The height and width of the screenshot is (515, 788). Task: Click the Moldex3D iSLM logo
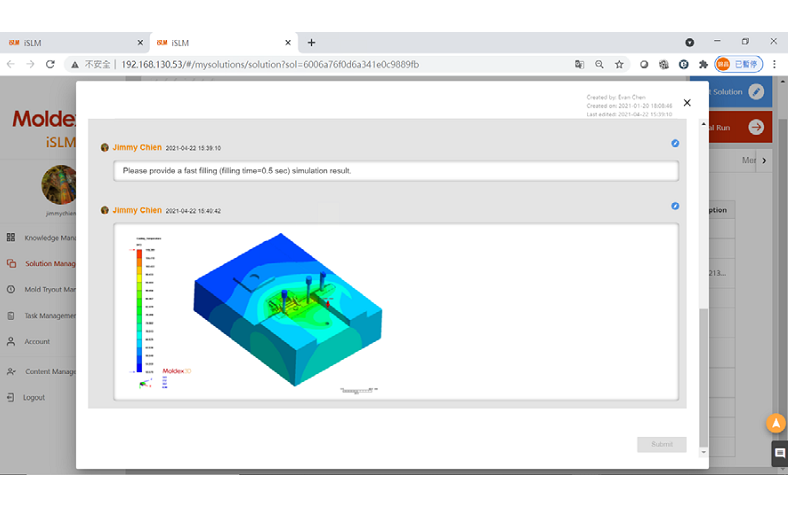coord(44,129)
